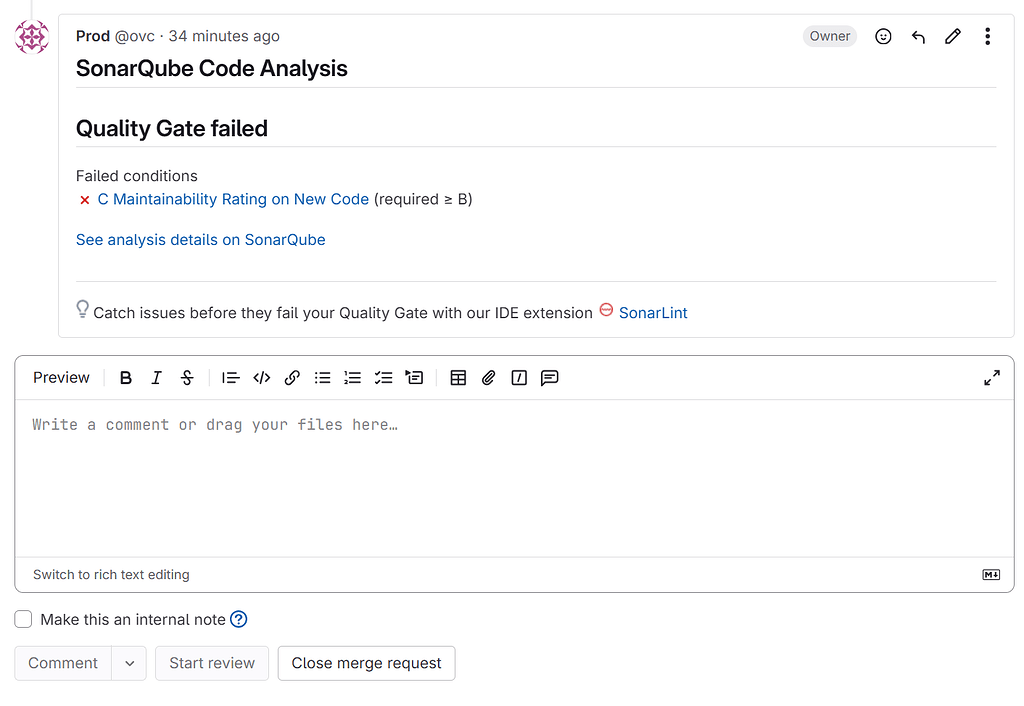This screenshot has width=1024, height=706.
Task: Open the C Maintainability Rating link
Action: (x=232, y=199)
